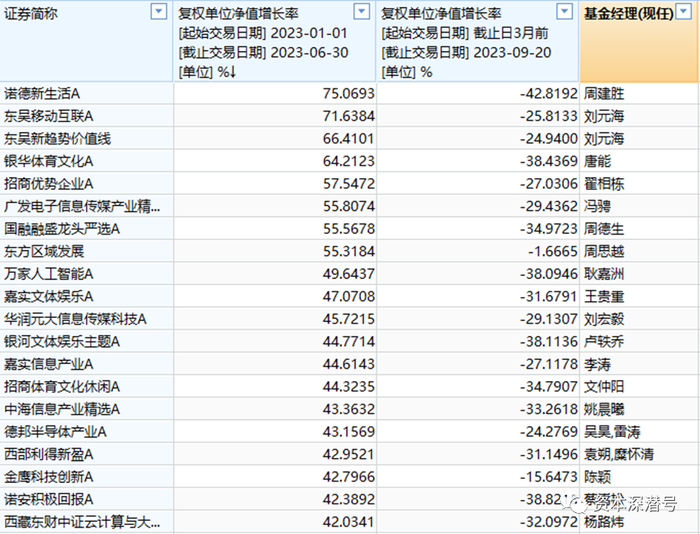
Task: Open filter dropdown for 2023-06-30 growth rate column
Action: click(x=362, y=12)
